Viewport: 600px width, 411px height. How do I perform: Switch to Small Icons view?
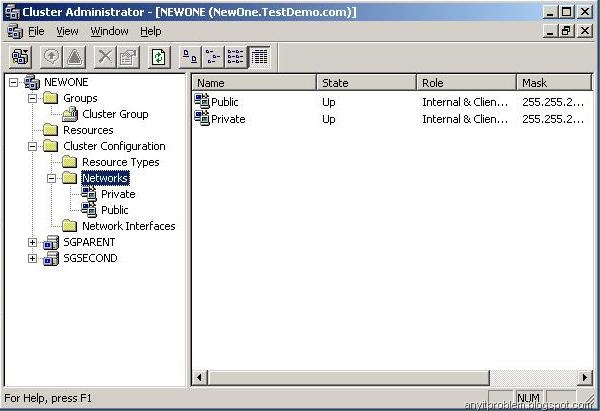213,57
